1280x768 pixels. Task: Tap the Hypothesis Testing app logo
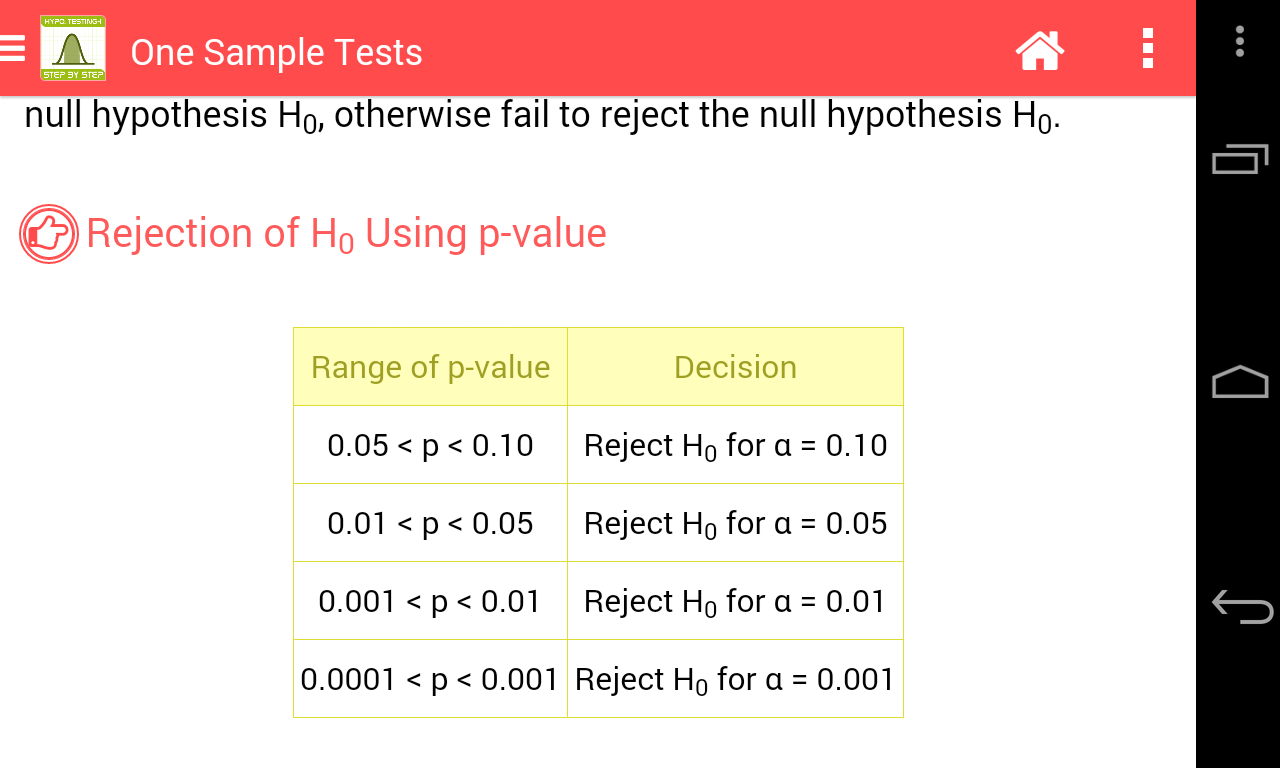coord(73,48)
